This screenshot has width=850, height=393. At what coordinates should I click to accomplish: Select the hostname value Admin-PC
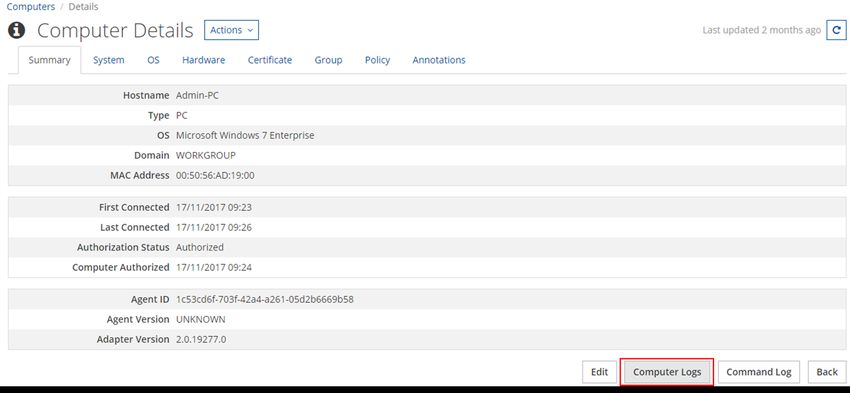(197, 95)
